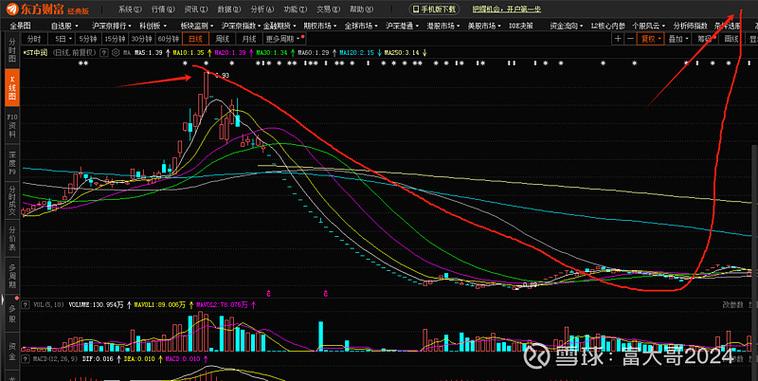
Task: Open the 沪深港通 dropdown
Action: click(403, 26)
